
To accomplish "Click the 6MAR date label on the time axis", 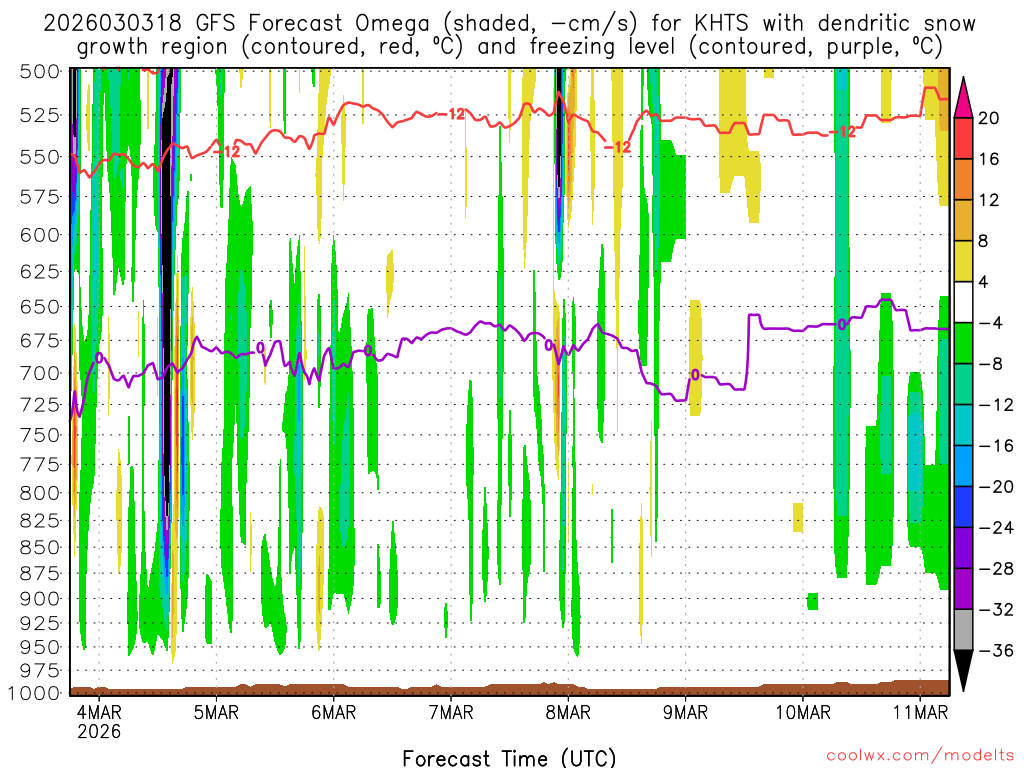I will (x=334, y=712).
